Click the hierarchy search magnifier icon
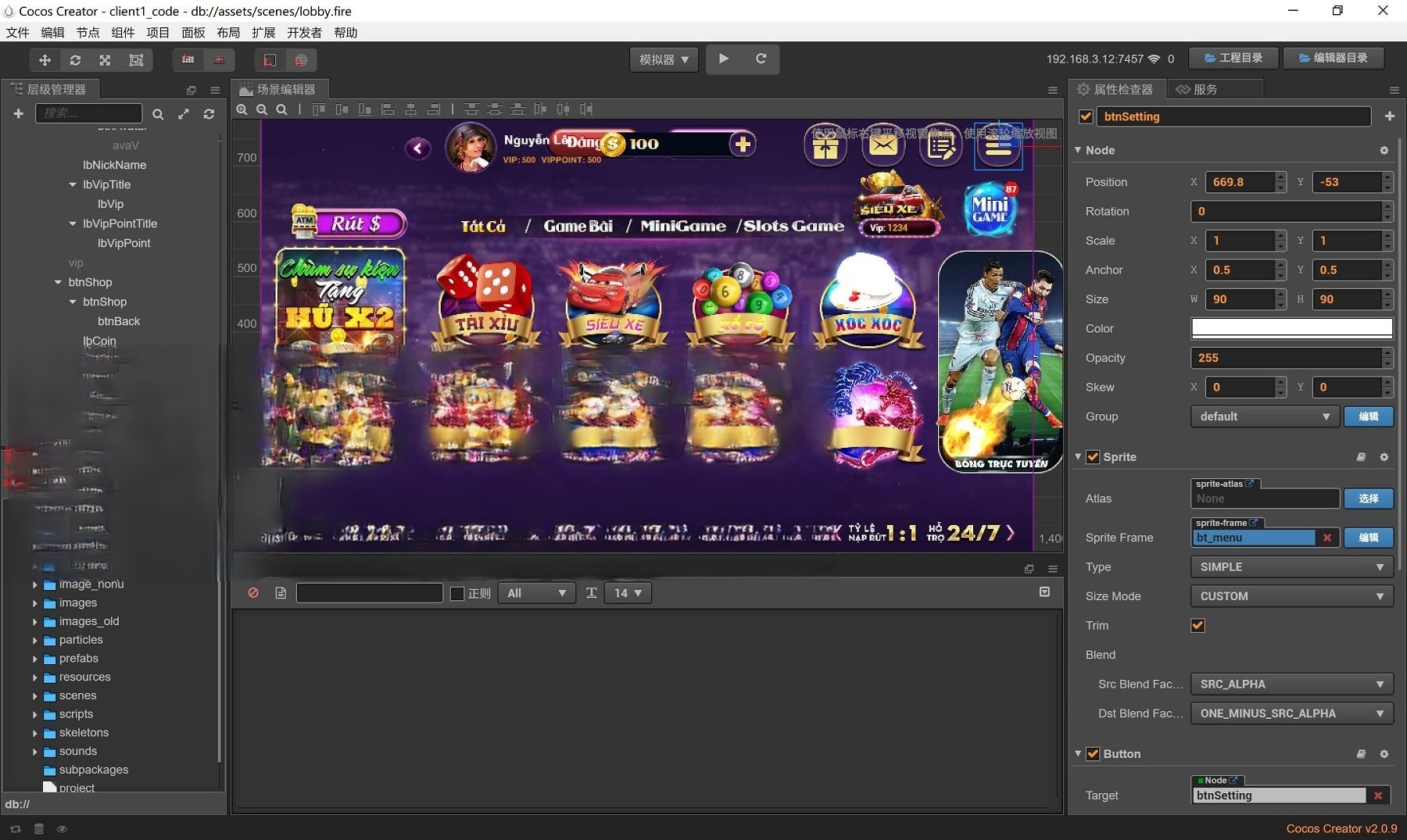The height and width of the screenshot is (840, 1407). pyautogui.click(x=158, y=114)
